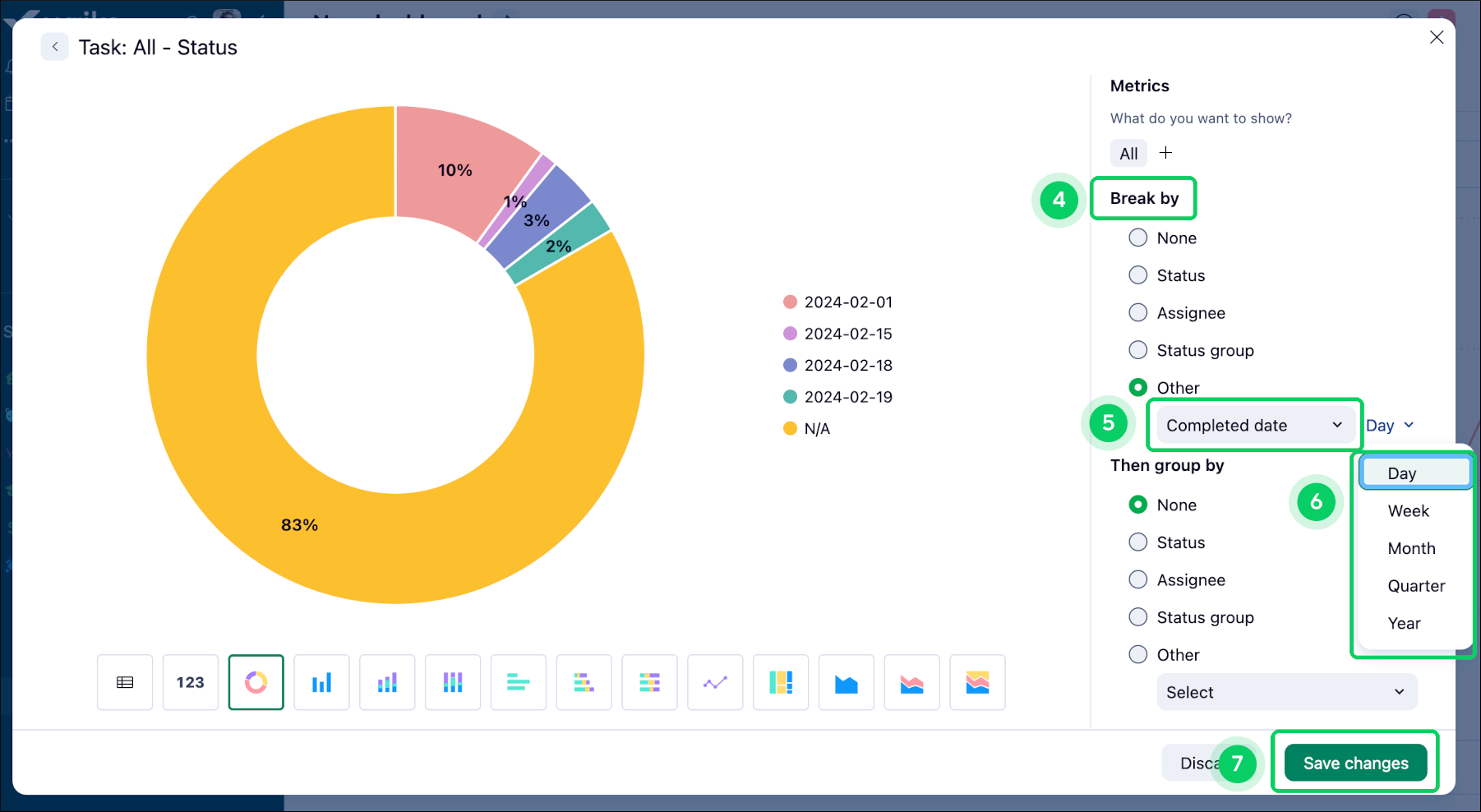
Task: Set Break by to None
Action: 1138,238
